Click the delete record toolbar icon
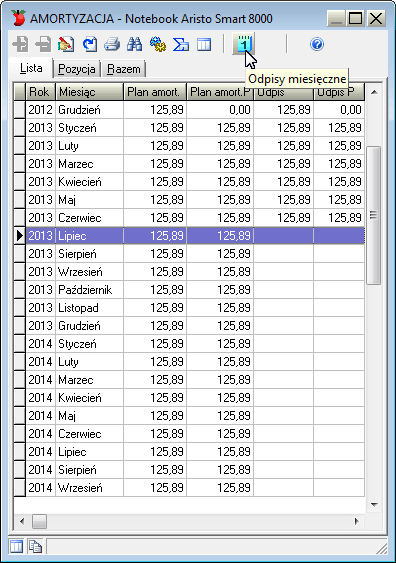 point(43,45)
